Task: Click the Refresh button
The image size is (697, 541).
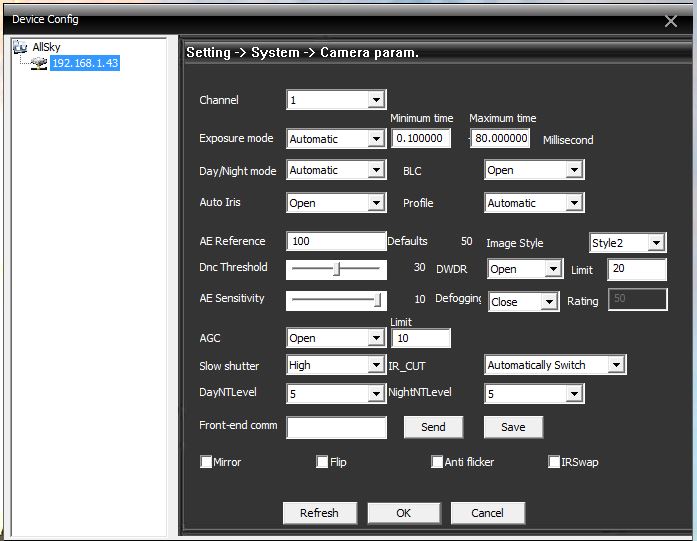Action: (x=320, y=513)
